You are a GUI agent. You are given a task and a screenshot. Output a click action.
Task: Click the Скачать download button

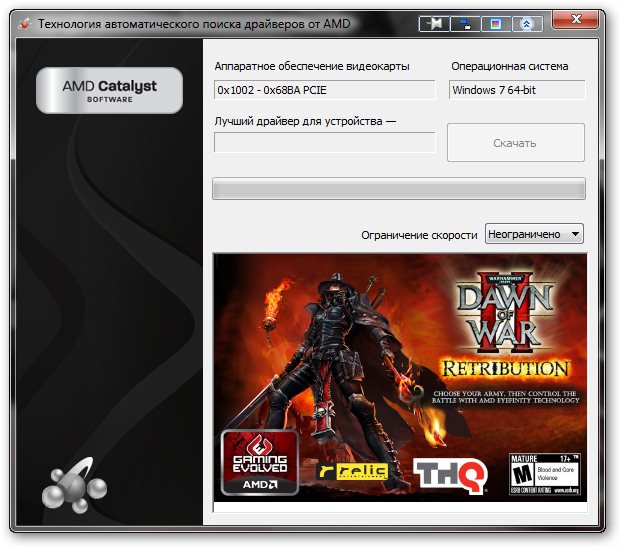pyautogui.click(x=515, y=143)
